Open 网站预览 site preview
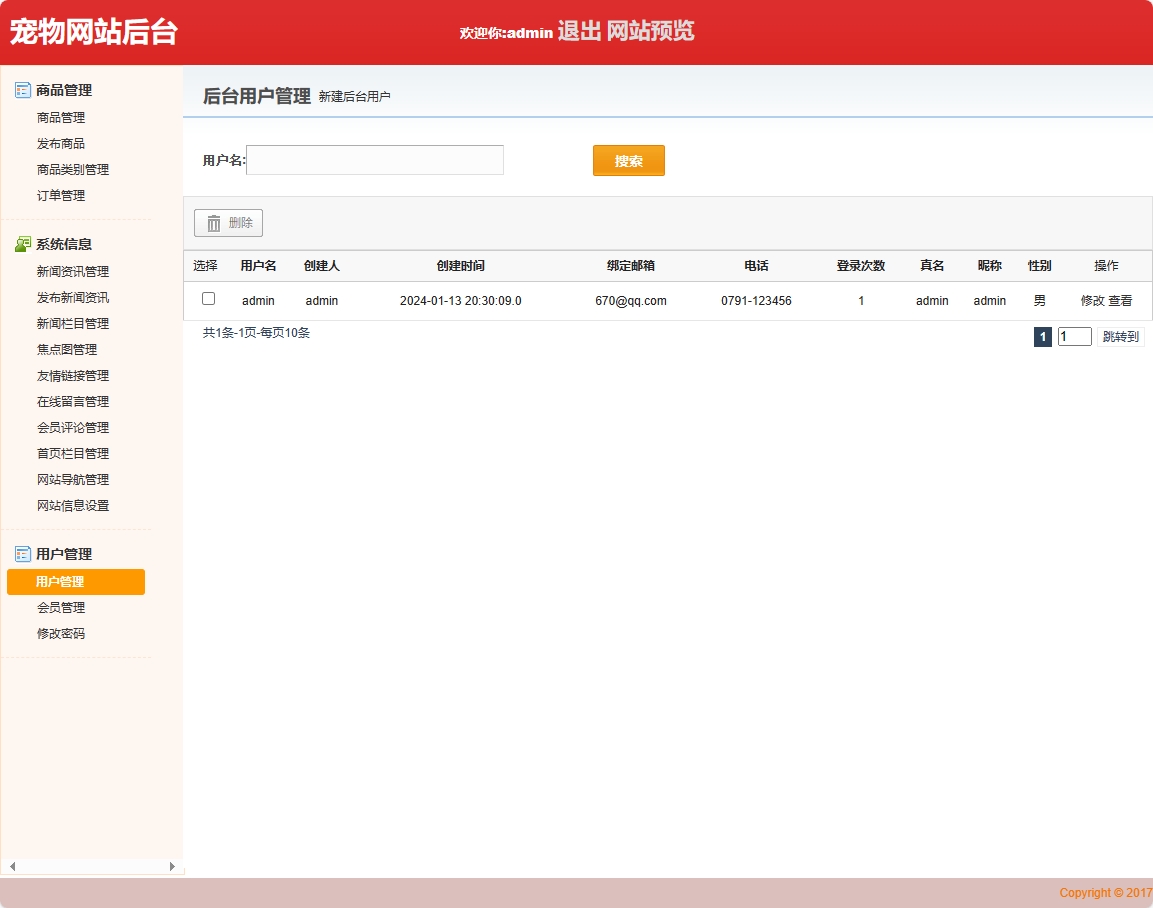This screenshot has width=1153, height=908. click(x=652, y=32)
